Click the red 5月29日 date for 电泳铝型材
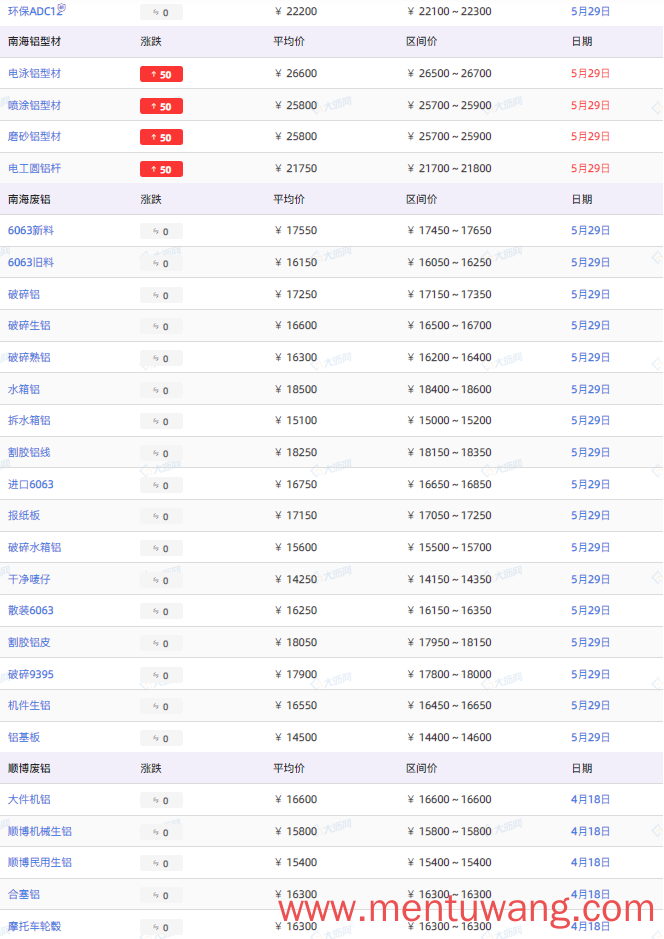 point(590,73)
